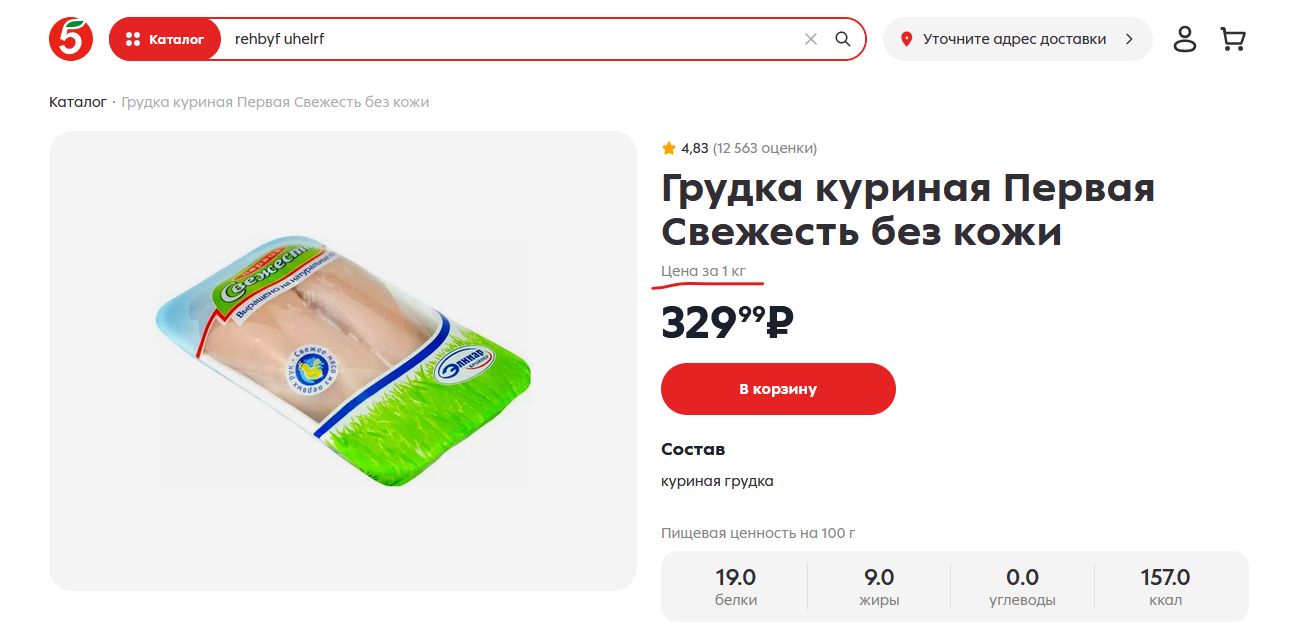Open the shopping cart icon

(x=1233, y=39)
